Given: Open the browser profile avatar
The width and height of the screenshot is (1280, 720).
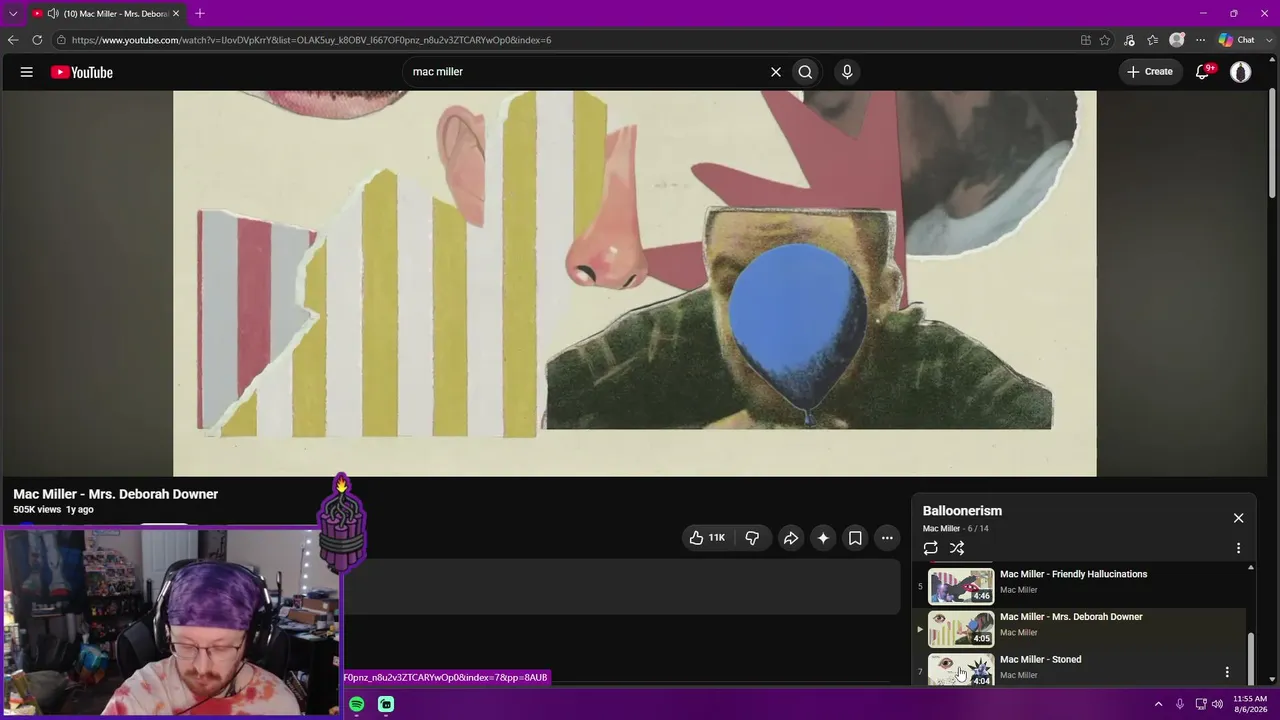Looking at the screenshot, I should pyautogui.click(x=1177, y=40).
